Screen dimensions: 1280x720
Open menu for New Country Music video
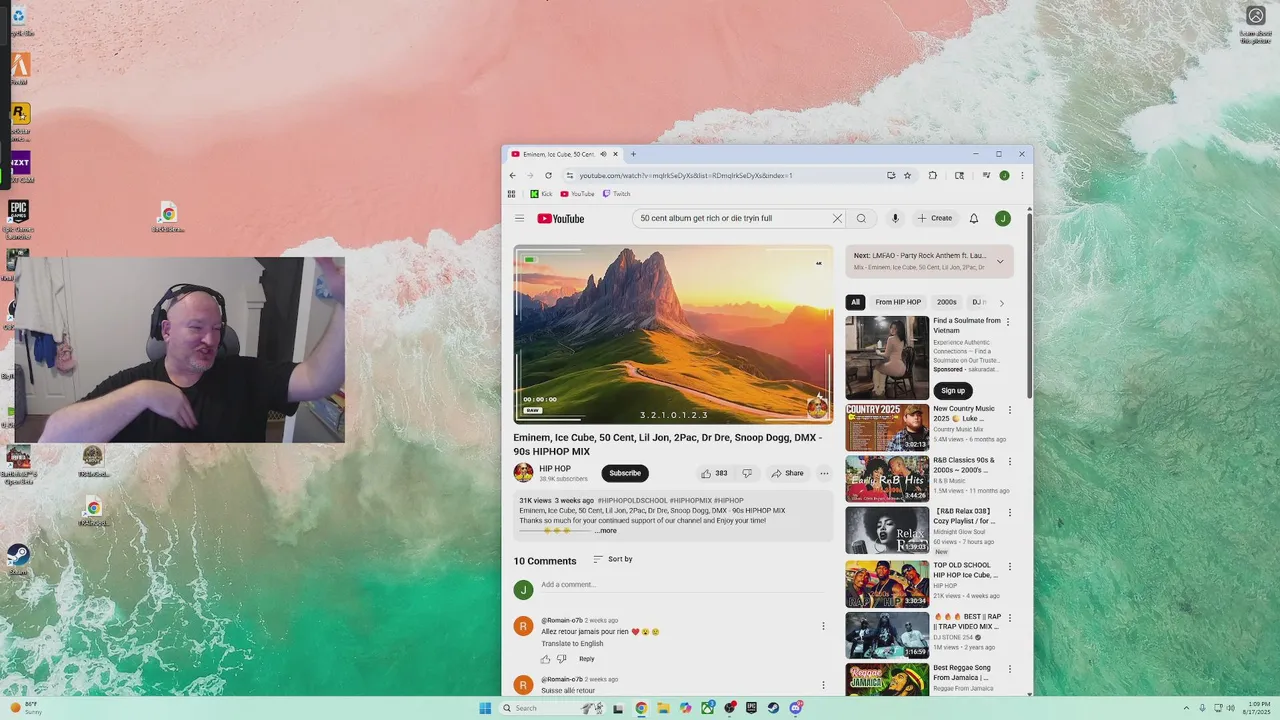click(x=1009, y=410)
